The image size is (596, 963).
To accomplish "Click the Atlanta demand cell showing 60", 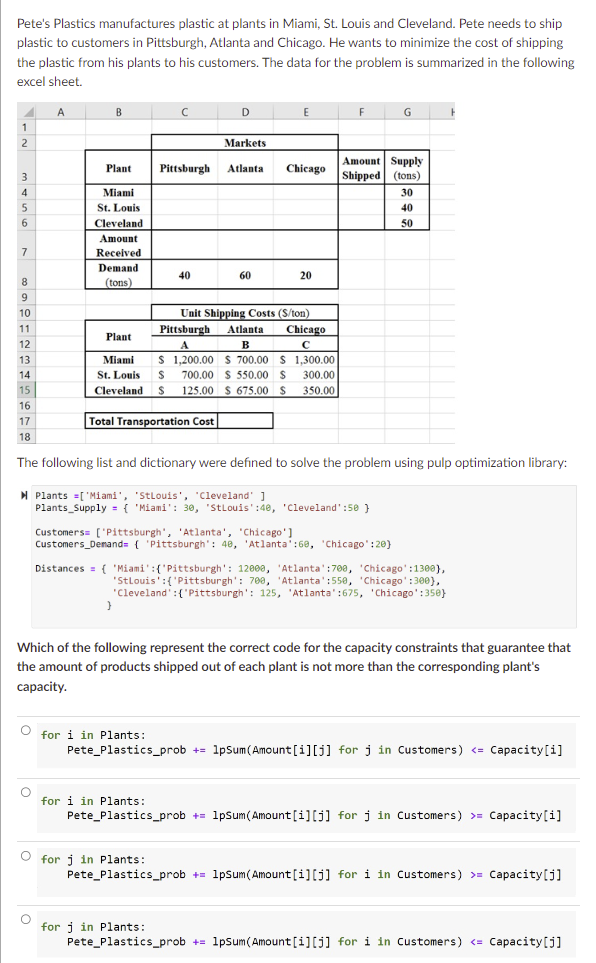I will [x=245, y=275].
